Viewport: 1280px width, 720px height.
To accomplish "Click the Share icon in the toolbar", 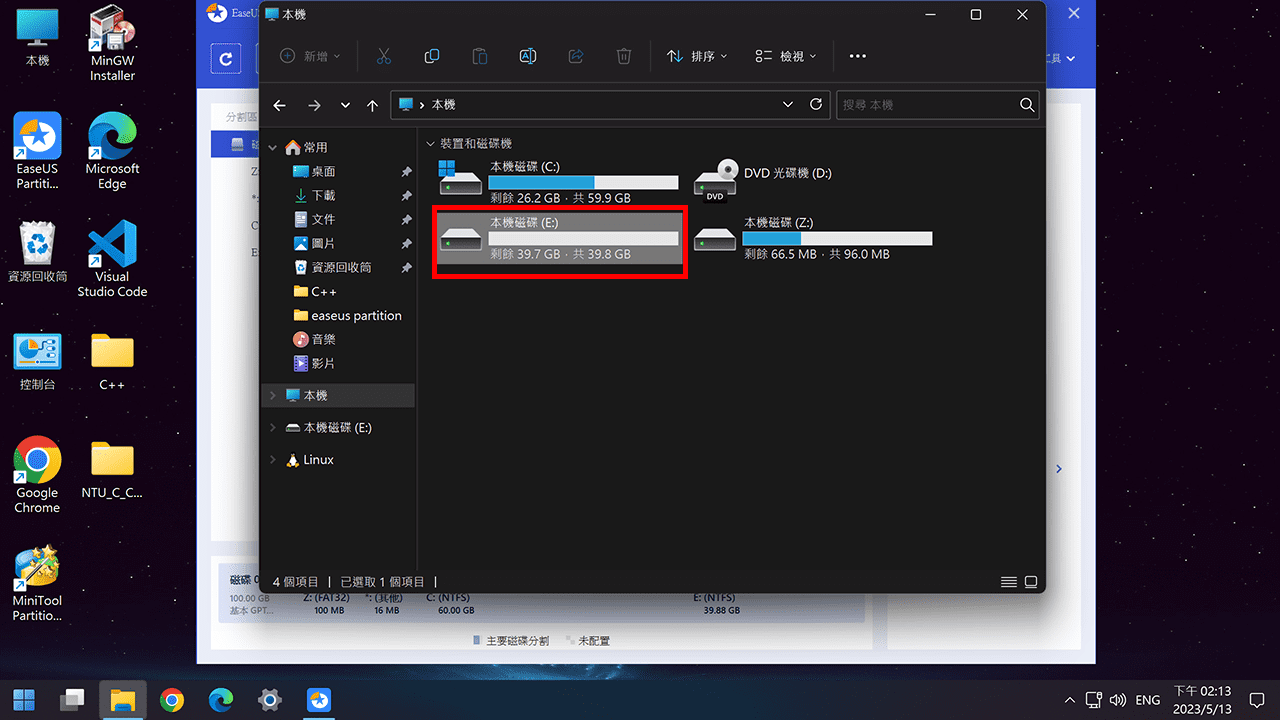I will click(575, 56).
